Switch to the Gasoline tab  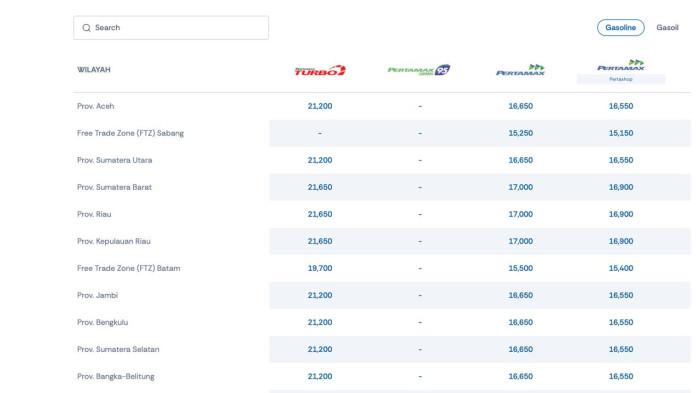click(621, 28)
